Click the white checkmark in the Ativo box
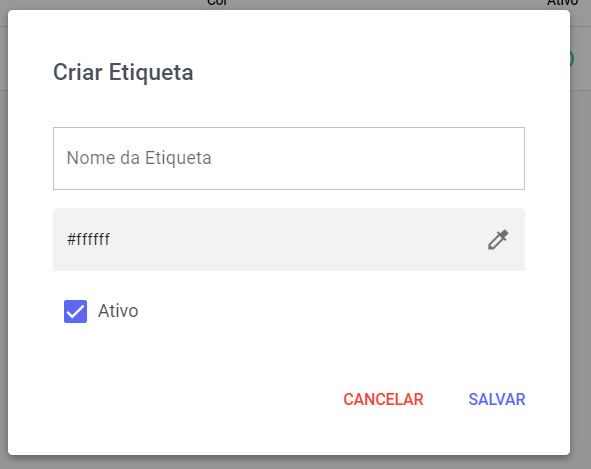This screenshot has width=591, height=469. [75, 312]
